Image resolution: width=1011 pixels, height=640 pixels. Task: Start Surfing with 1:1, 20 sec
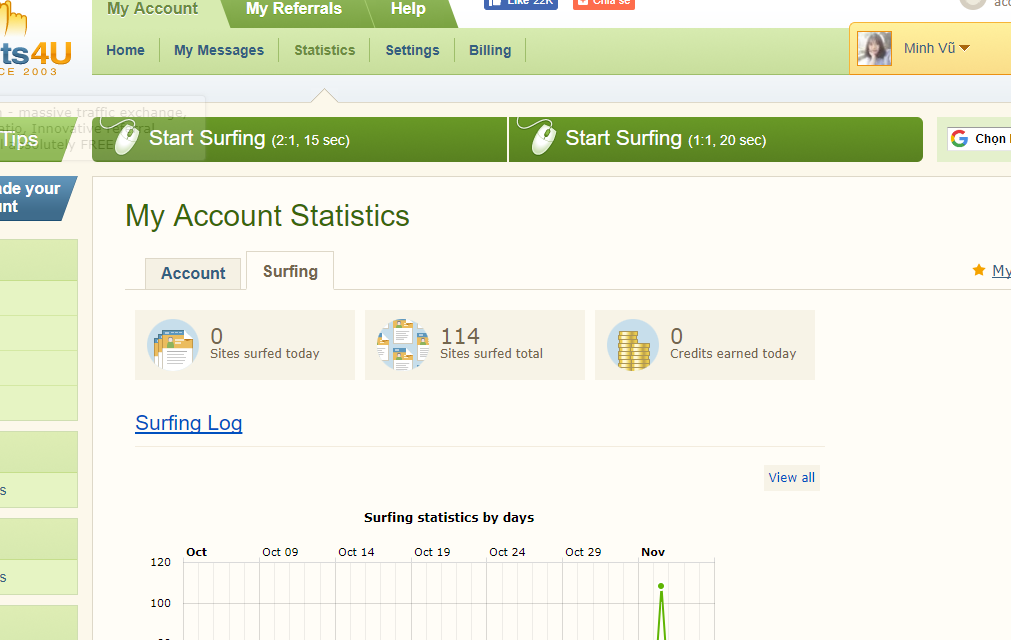click(x=716, y=139)
